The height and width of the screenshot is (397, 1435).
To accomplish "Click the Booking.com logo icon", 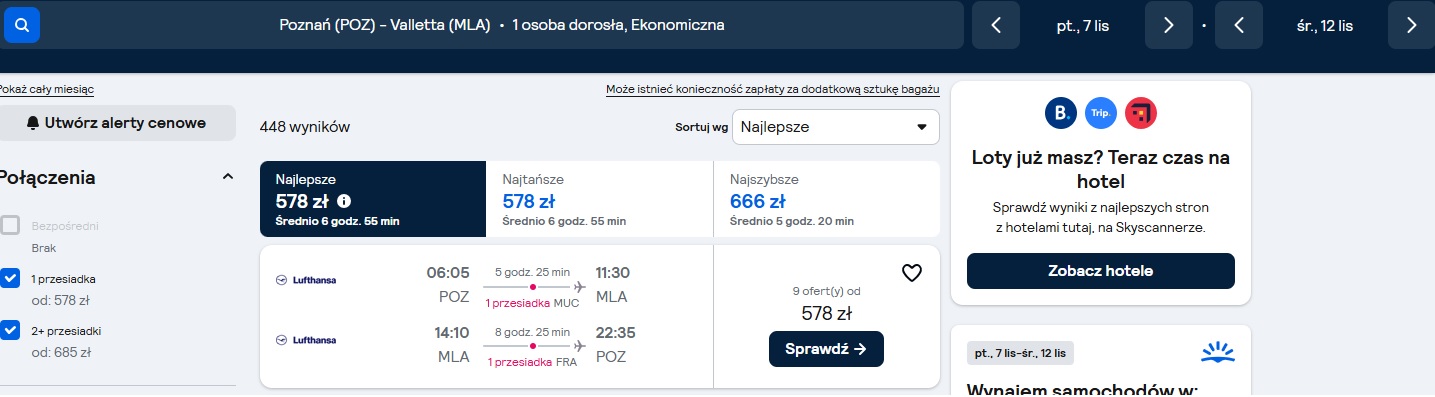I will tap(1061, 113).
